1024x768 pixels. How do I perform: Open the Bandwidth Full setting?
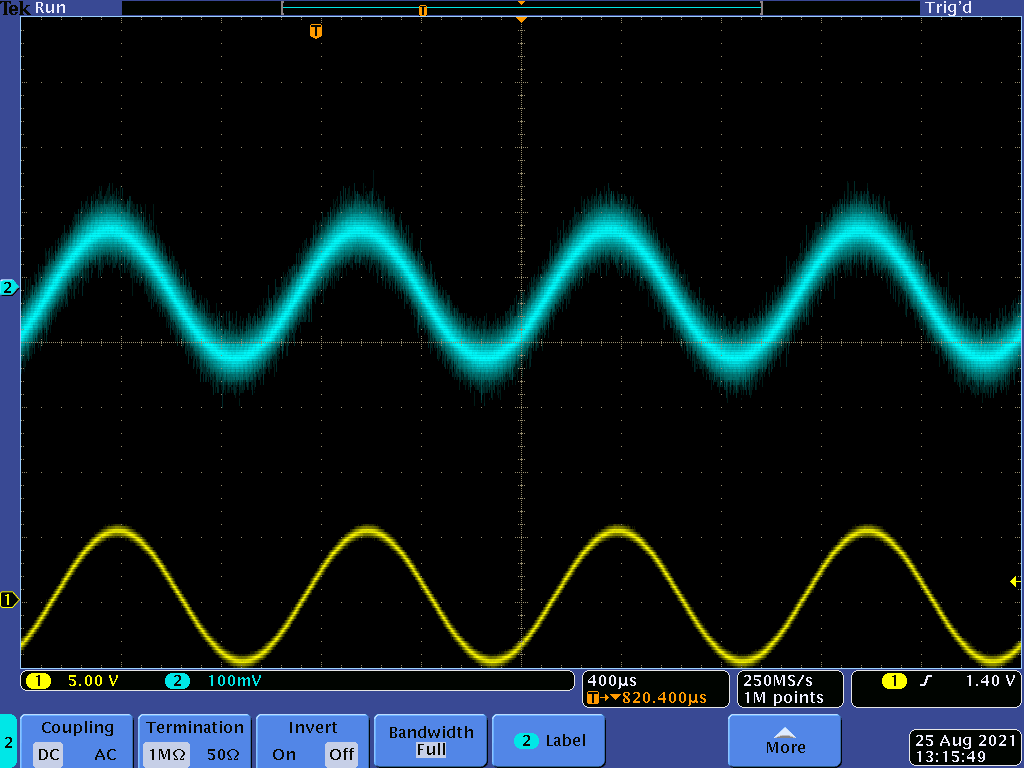(x=431, y=741)
